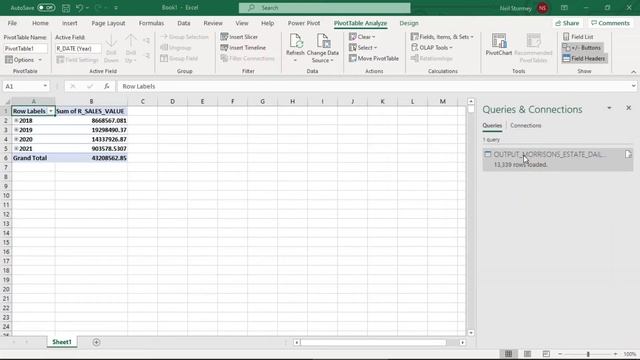Open the Select dropdown in Actions

(363, 48)
